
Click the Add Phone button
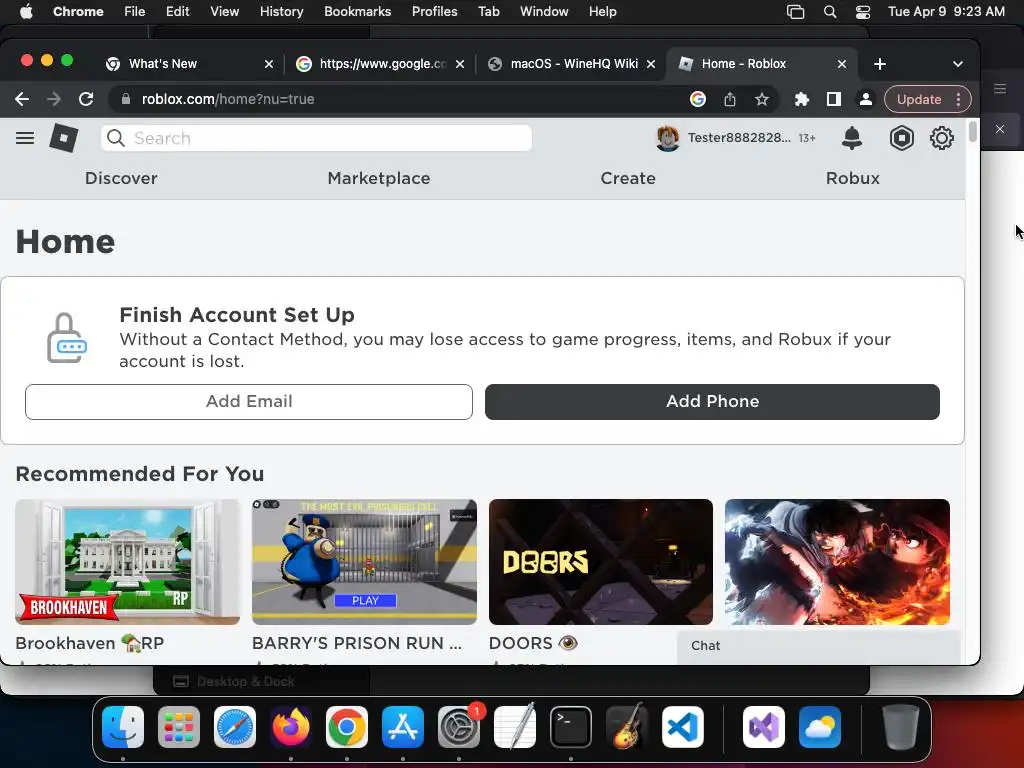[712, 402]
